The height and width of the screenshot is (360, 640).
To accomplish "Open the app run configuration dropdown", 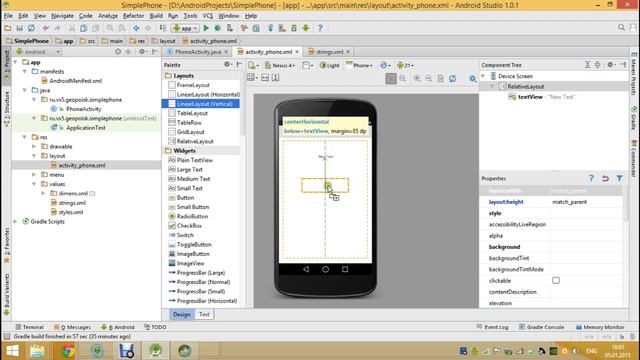I will [185, 28].
